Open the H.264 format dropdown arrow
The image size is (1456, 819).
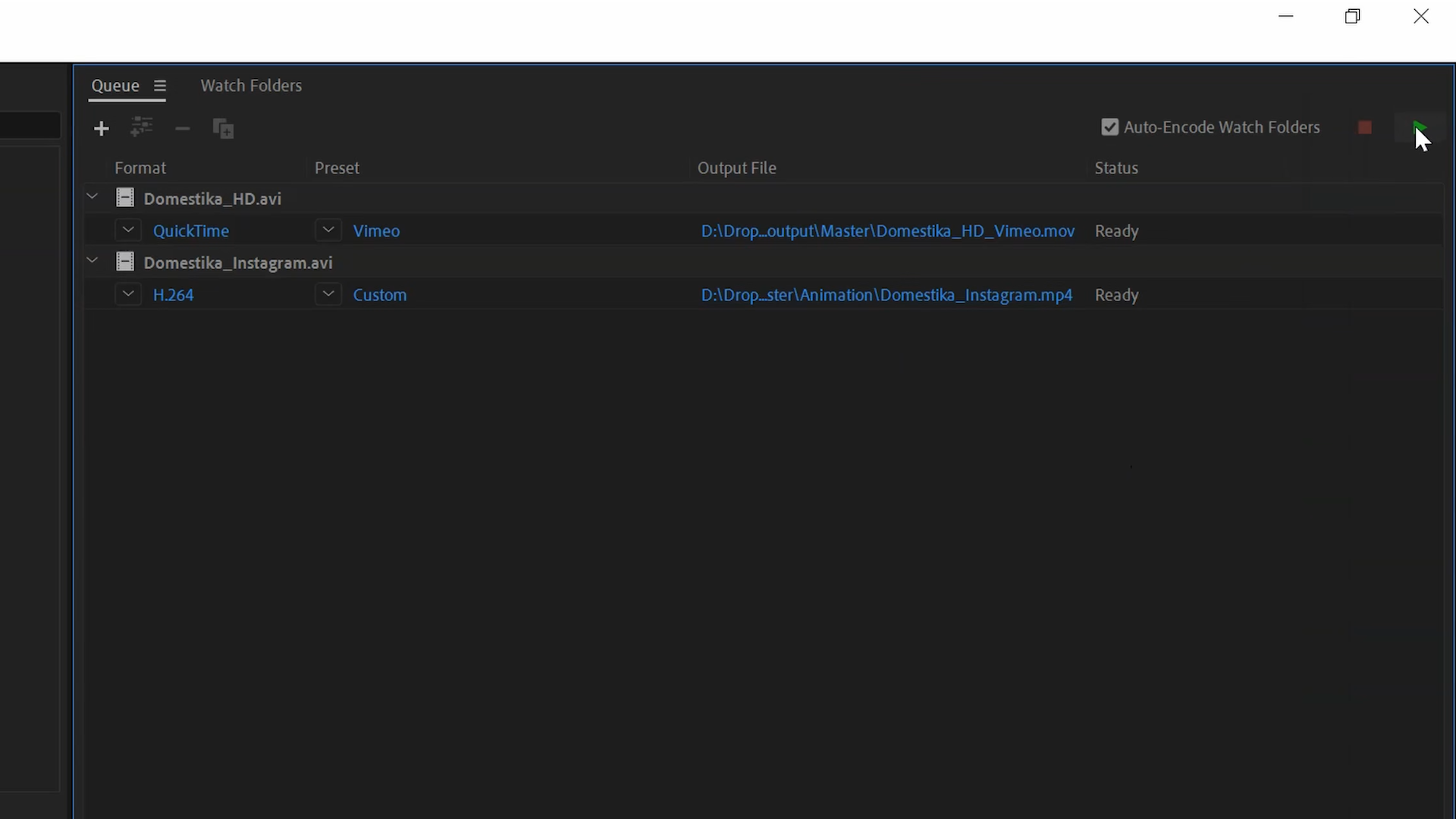pos(128,294)
